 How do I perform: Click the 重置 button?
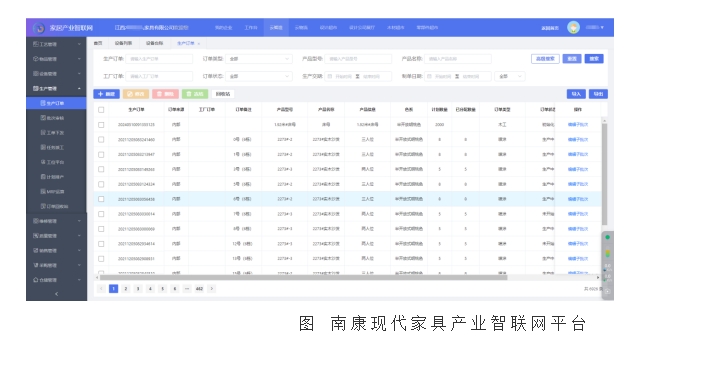point(572,59)
